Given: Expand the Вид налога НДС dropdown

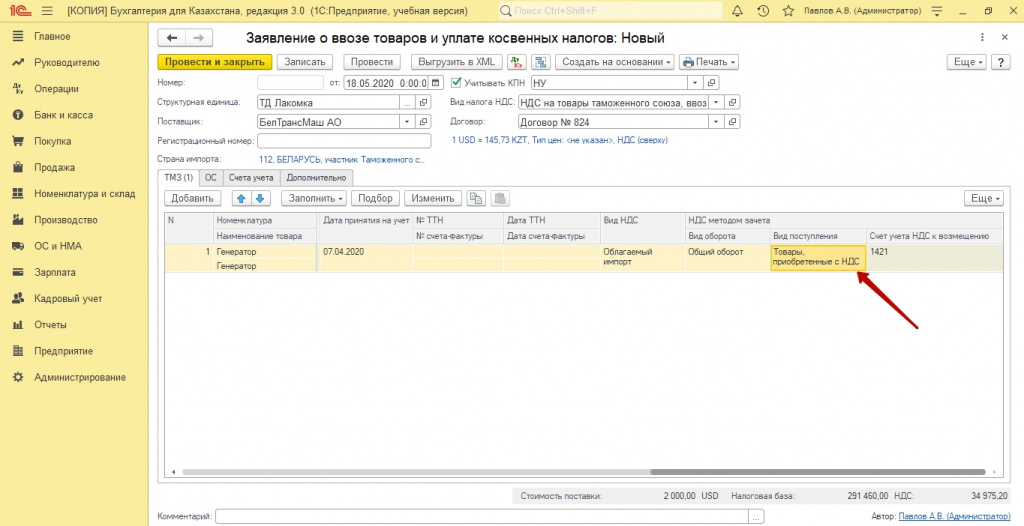Looking at the screenshot, I should tap(716, 103).
